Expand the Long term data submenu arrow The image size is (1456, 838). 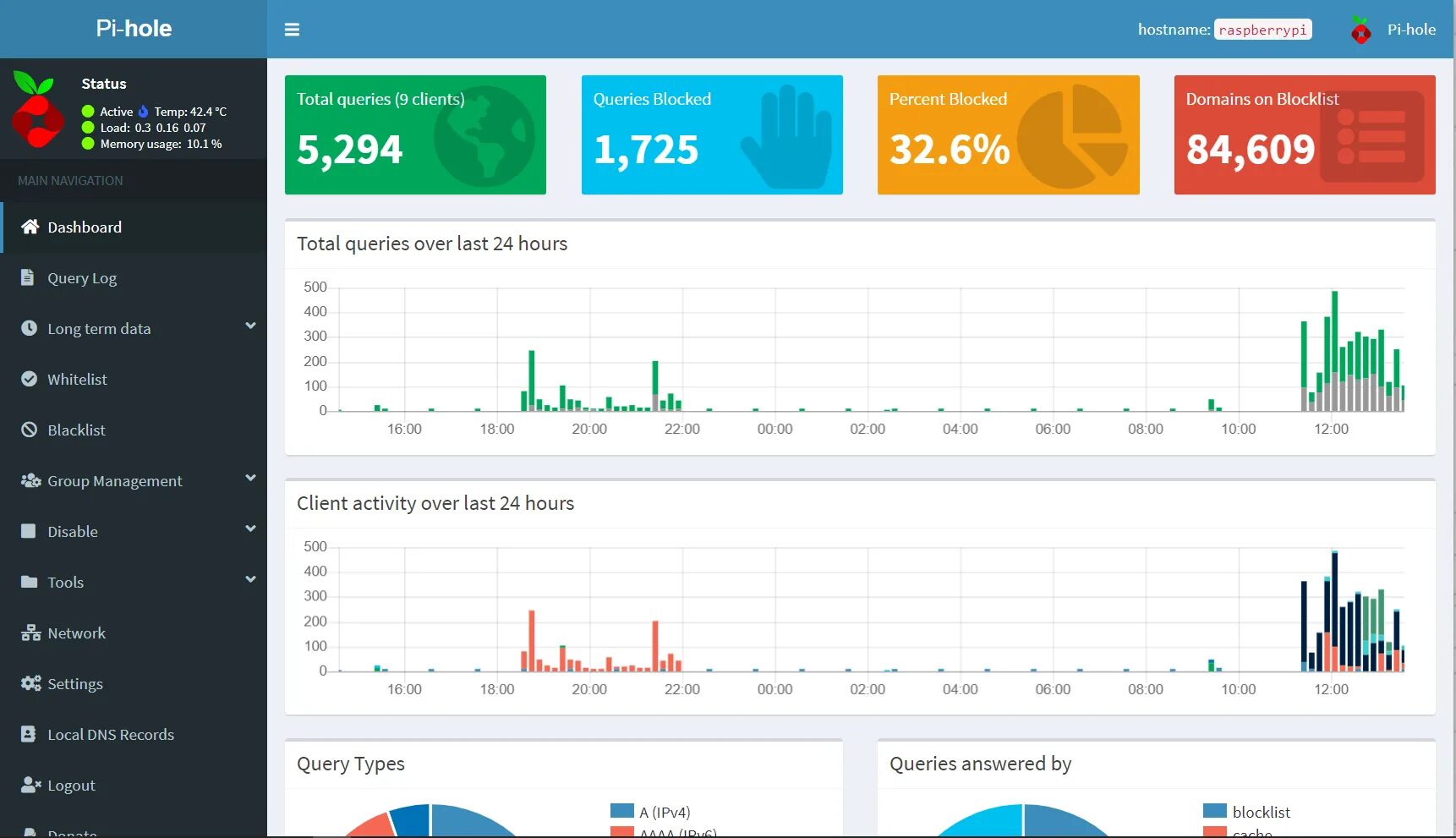(x=250, y=326)
